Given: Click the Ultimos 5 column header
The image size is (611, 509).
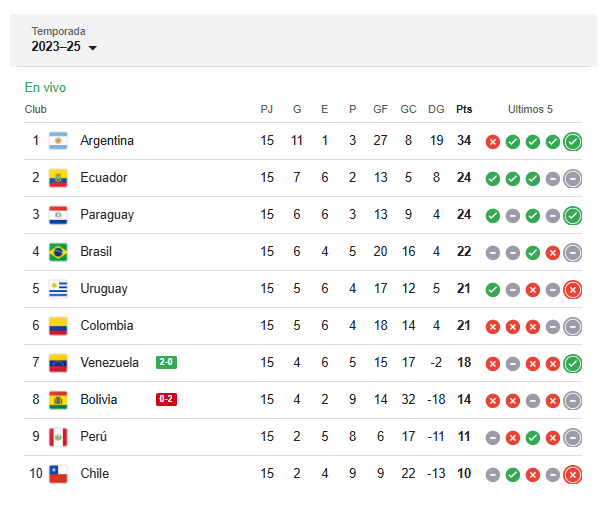Looking at the screenshot, I should [x=530, y=109].
